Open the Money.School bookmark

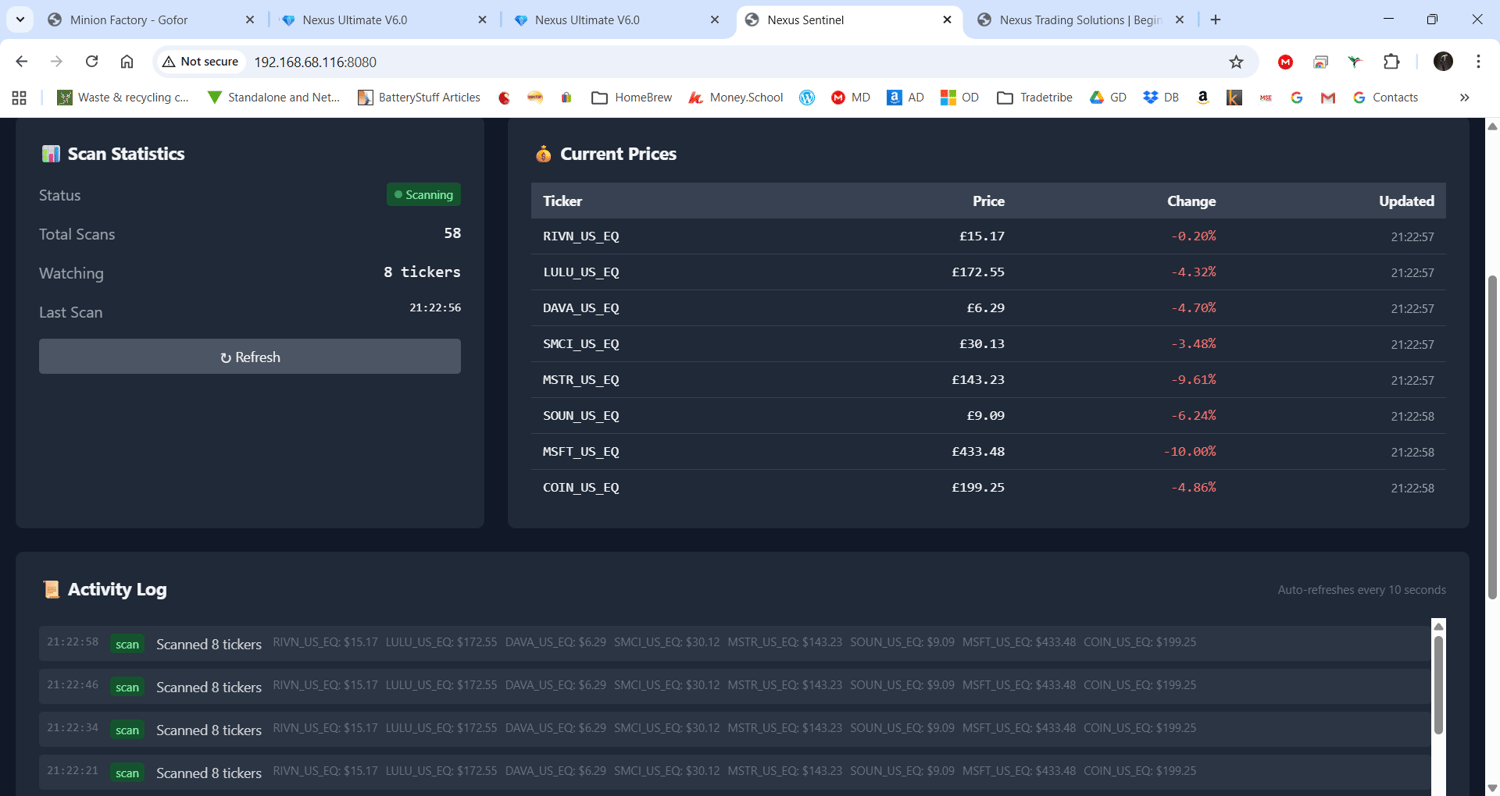tap(735, 97)
